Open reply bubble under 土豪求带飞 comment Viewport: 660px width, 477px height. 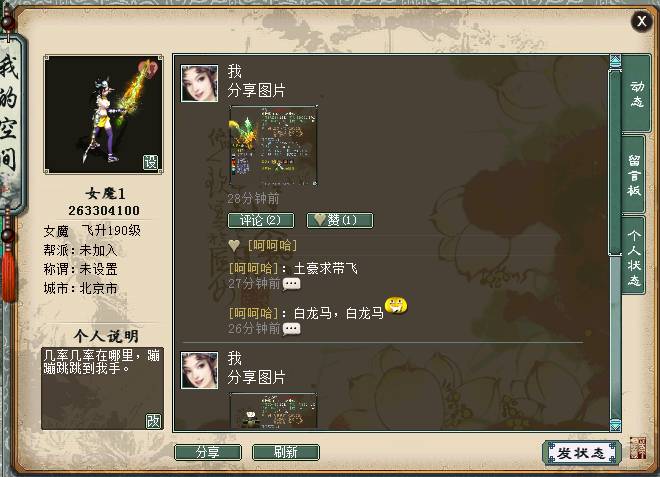click(292, 284)
